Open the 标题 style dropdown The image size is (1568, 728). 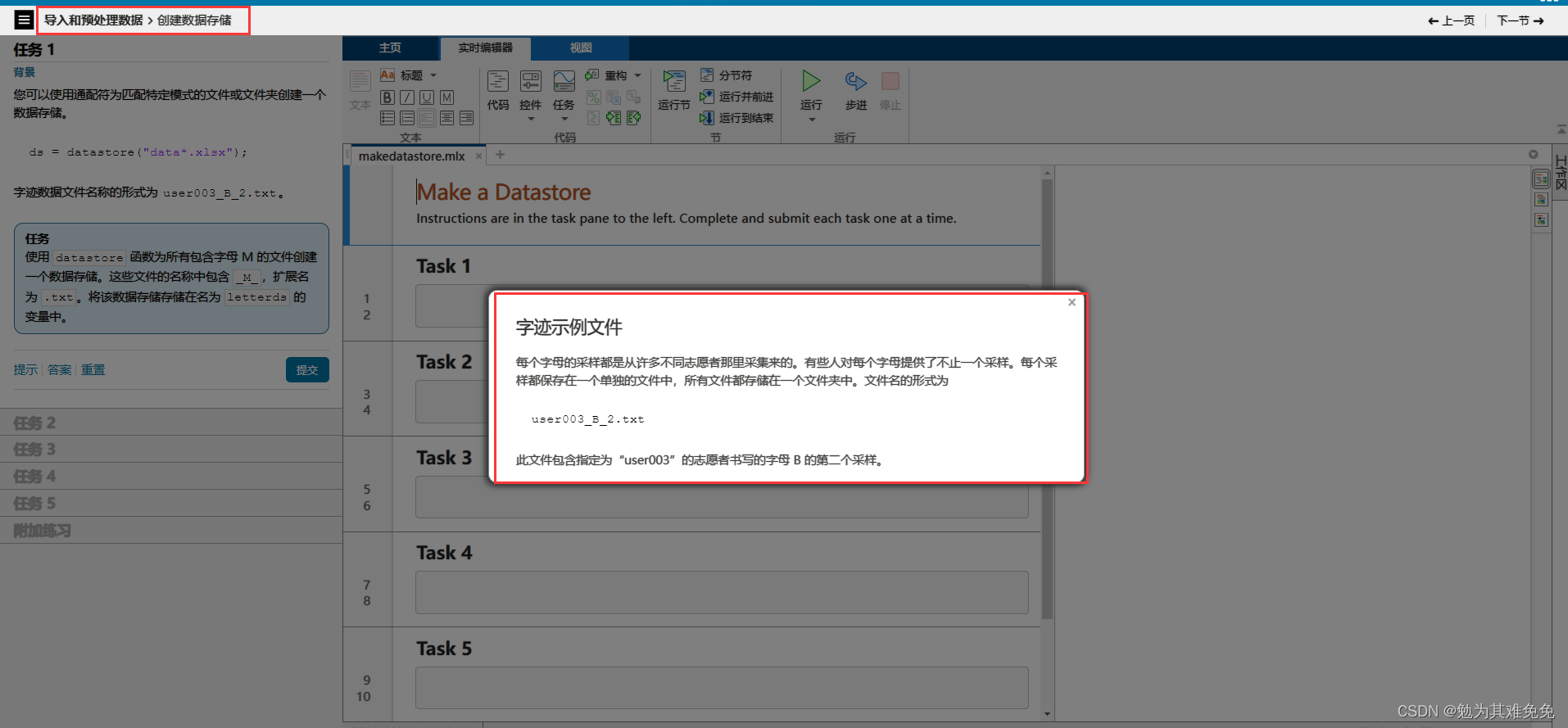[x=433, y=75]
